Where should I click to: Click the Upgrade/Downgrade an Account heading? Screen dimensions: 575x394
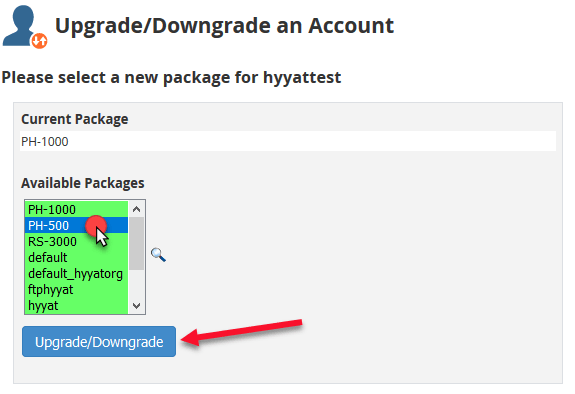tap(224, 26)
